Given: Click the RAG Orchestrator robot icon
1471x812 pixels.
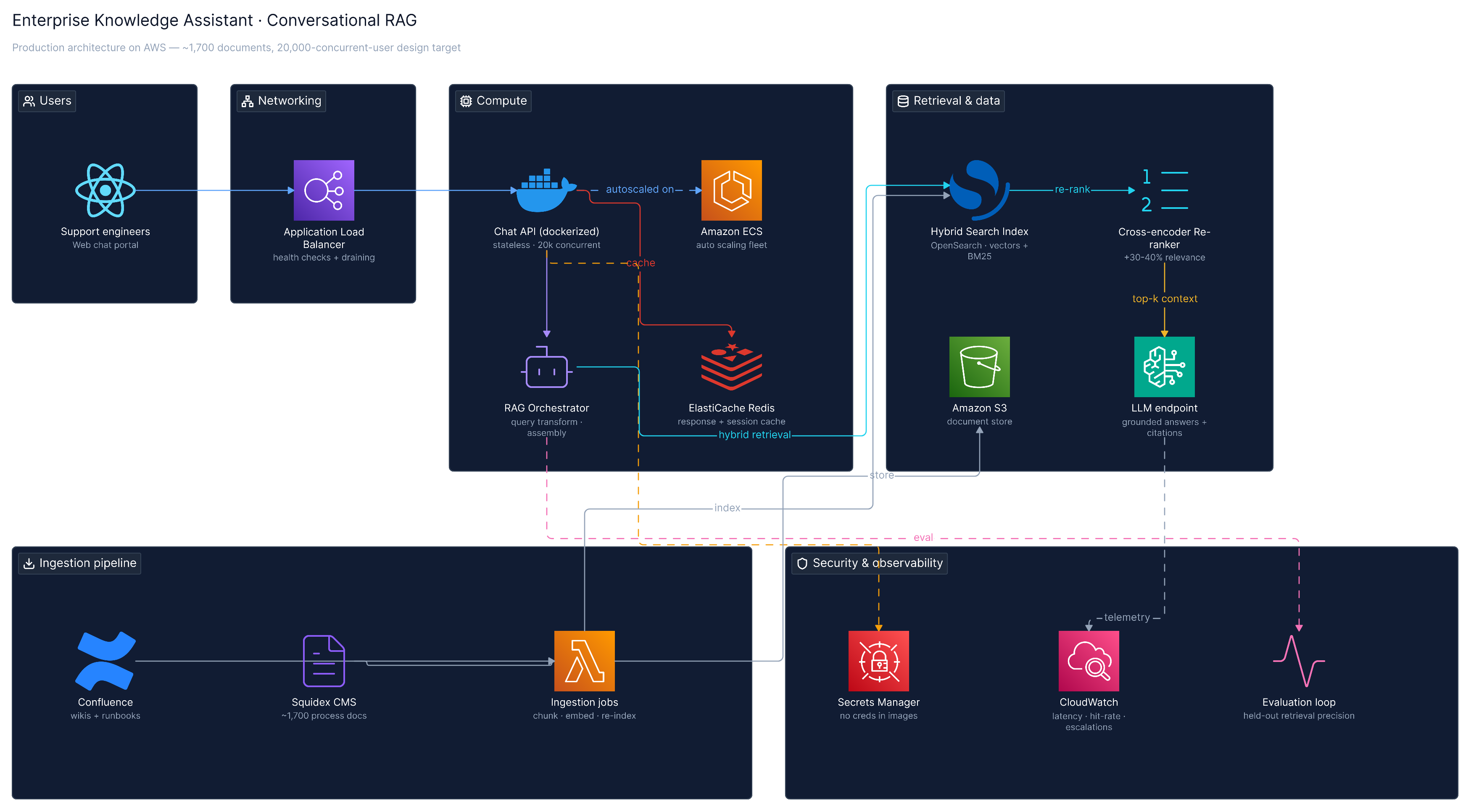Looking at the screenshot, I should click(546, 366).
